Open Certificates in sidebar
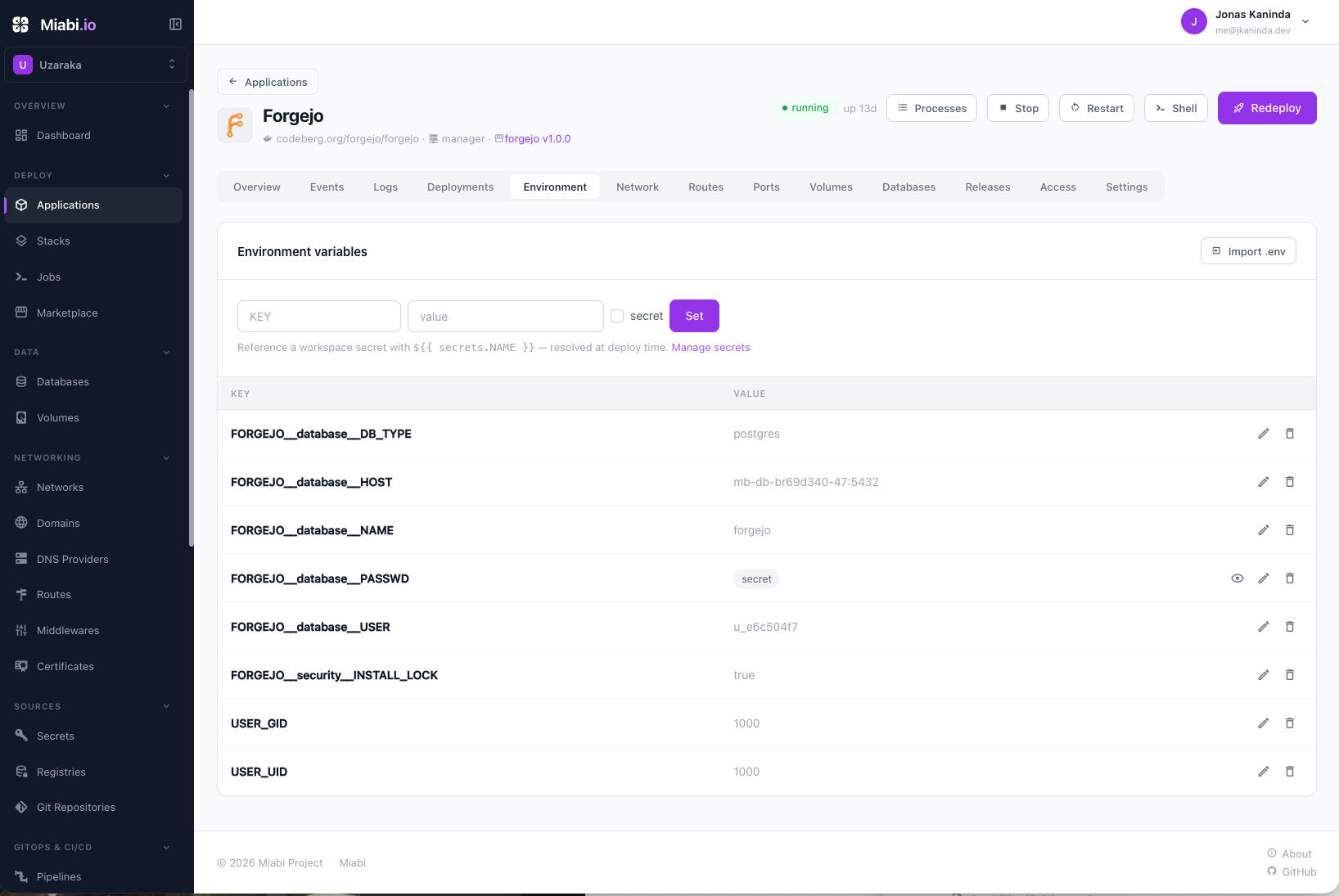 [x=93, y=666]
